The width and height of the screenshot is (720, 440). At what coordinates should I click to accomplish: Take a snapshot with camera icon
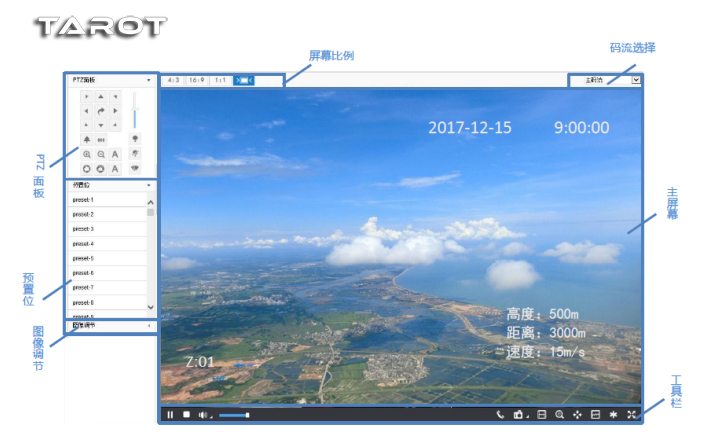point(519,415)
